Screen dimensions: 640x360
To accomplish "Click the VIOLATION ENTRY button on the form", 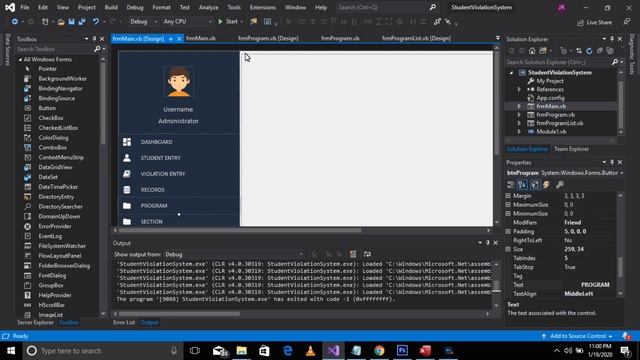I will tap(179, 174).
